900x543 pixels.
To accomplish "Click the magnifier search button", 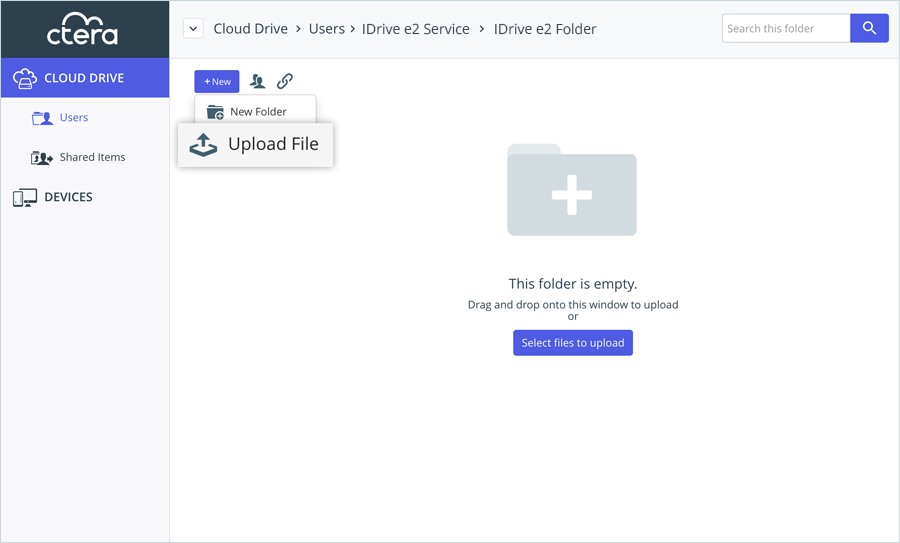I will (x=869, y=29).
